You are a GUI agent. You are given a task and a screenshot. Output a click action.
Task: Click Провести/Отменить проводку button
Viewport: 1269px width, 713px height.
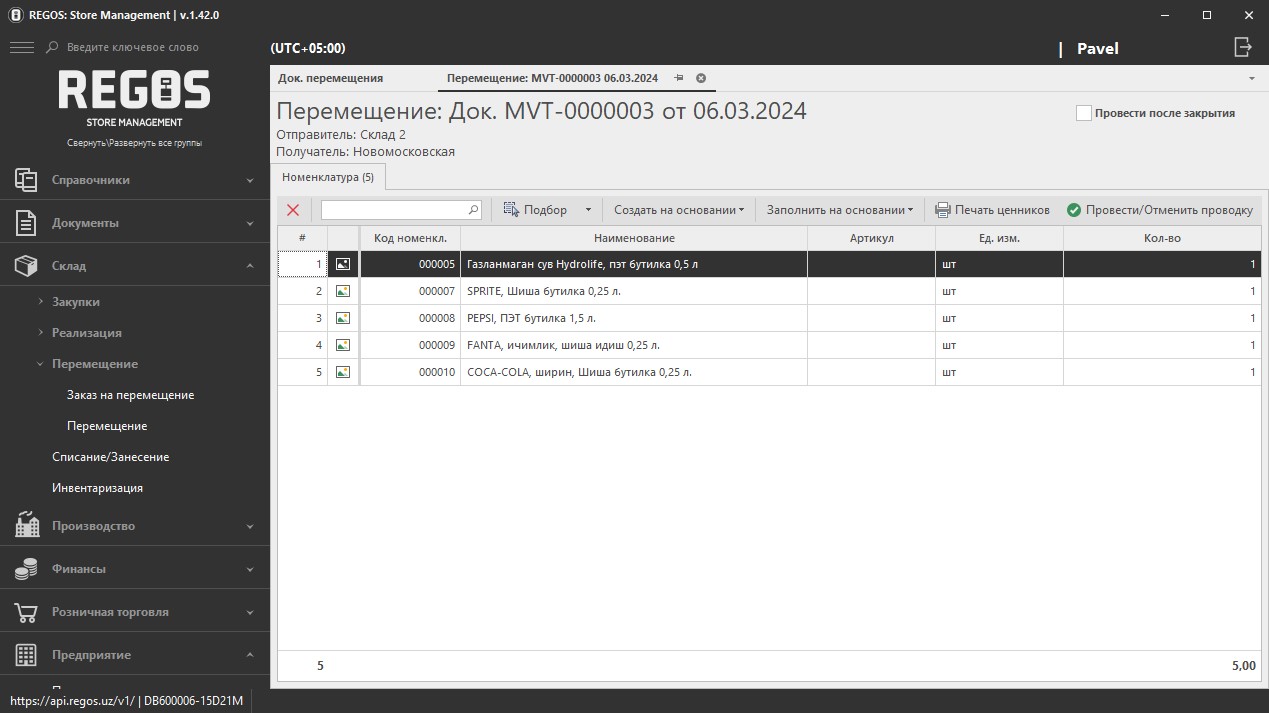(1159, 210)
